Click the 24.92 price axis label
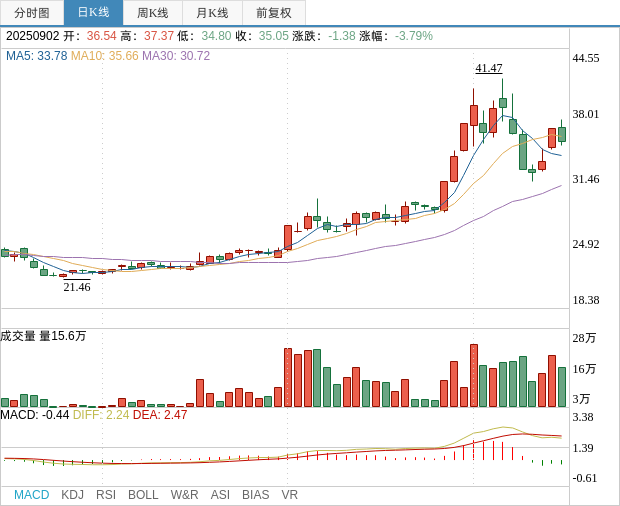Image resolution: width=620 pixels, height=506 pixels. [586, 244]
